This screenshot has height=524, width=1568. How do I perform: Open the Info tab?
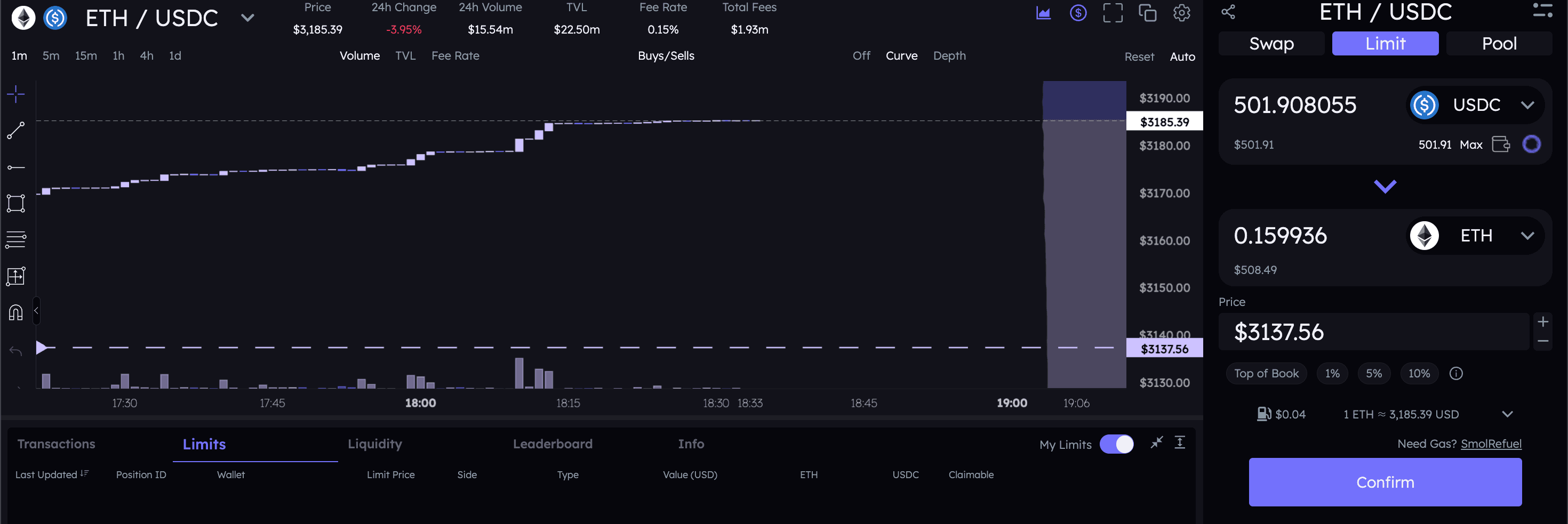[x=691, y=444]
